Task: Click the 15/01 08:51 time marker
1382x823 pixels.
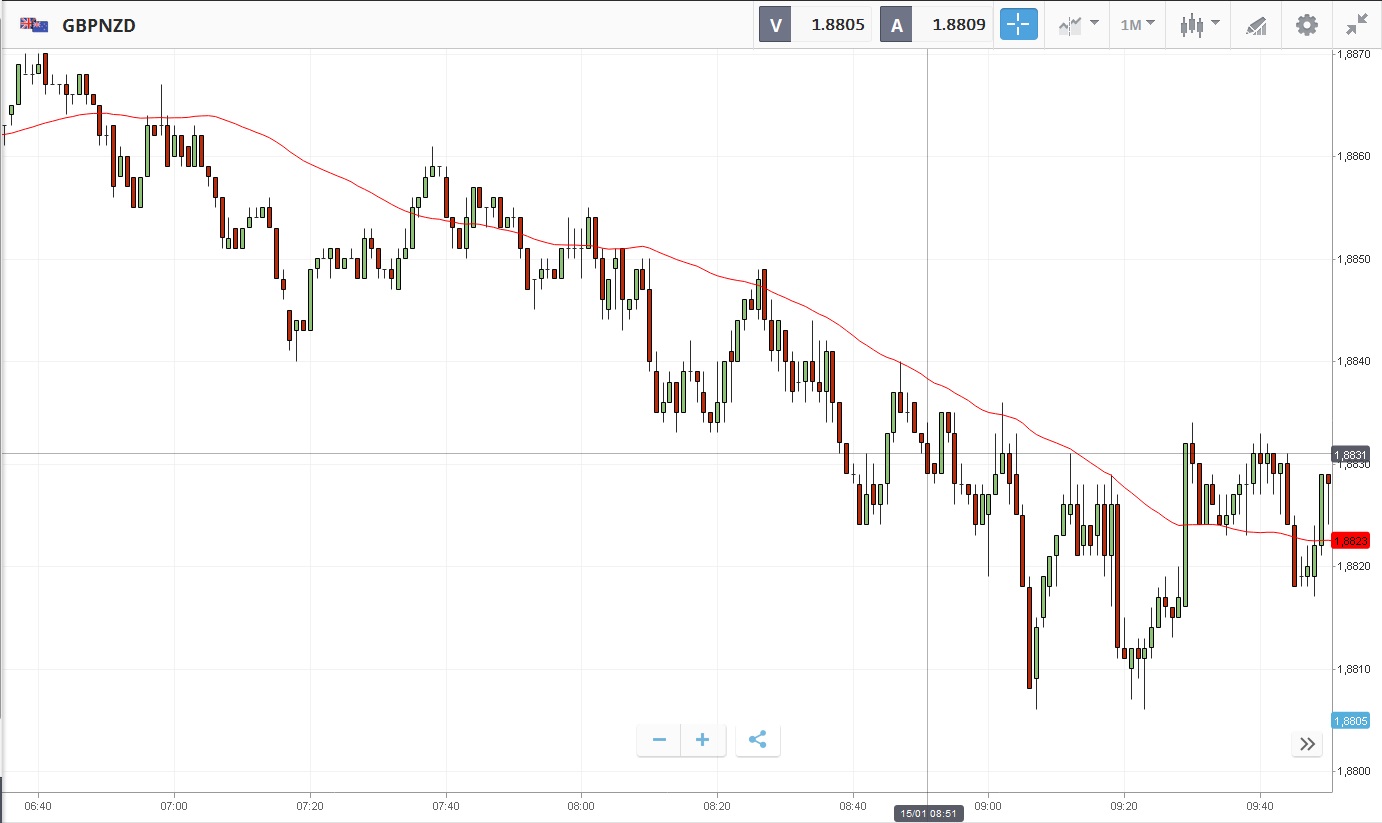Action: [x=928, y=813]
